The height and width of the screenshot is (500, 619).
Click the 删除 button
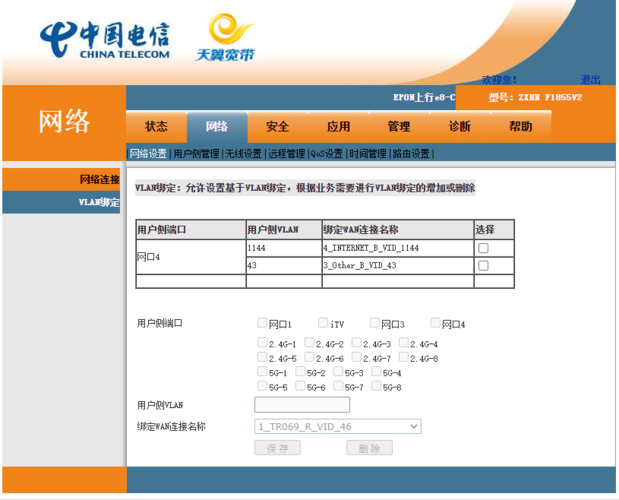(370, 448)
